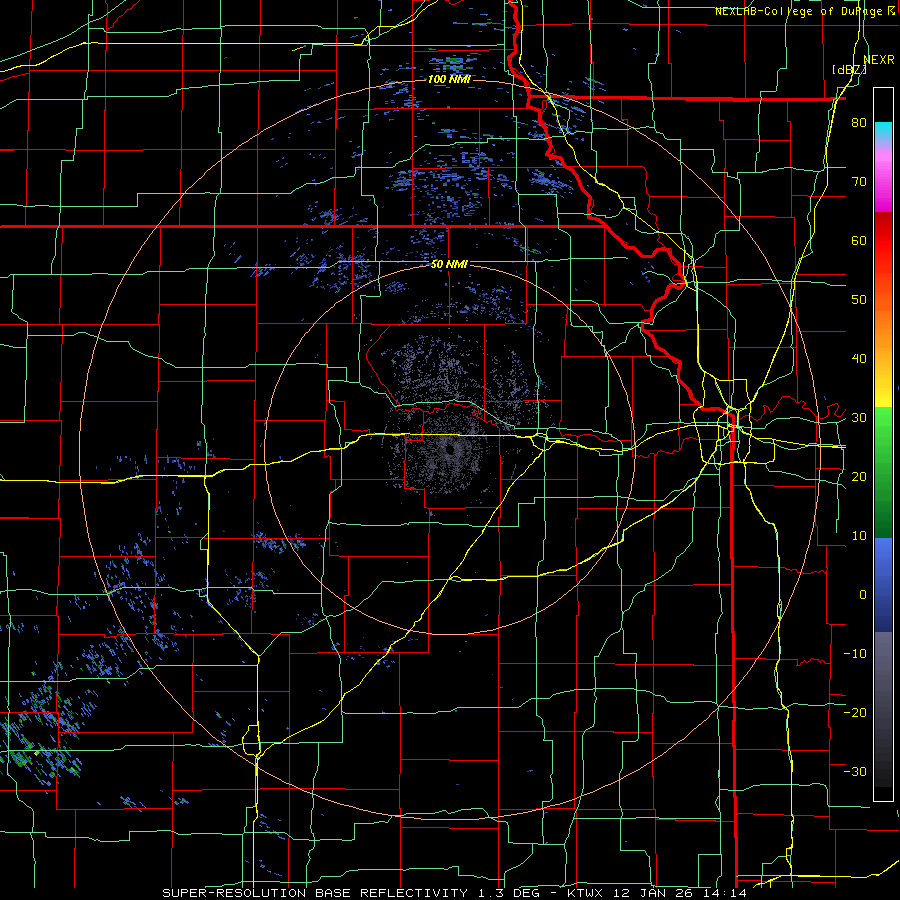Click the -20 dBZ scale value
The height and width of the screenshot is (900, 900).
pos(855,713)
